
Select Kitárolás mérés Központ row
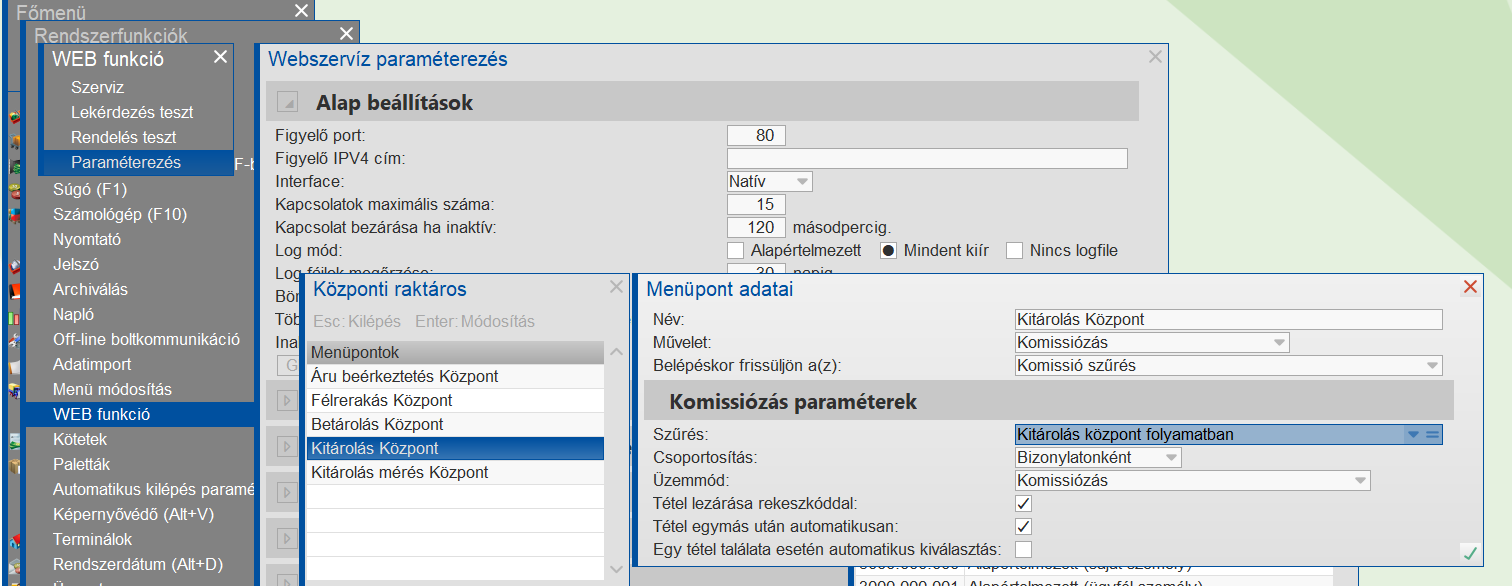[455, 472]
